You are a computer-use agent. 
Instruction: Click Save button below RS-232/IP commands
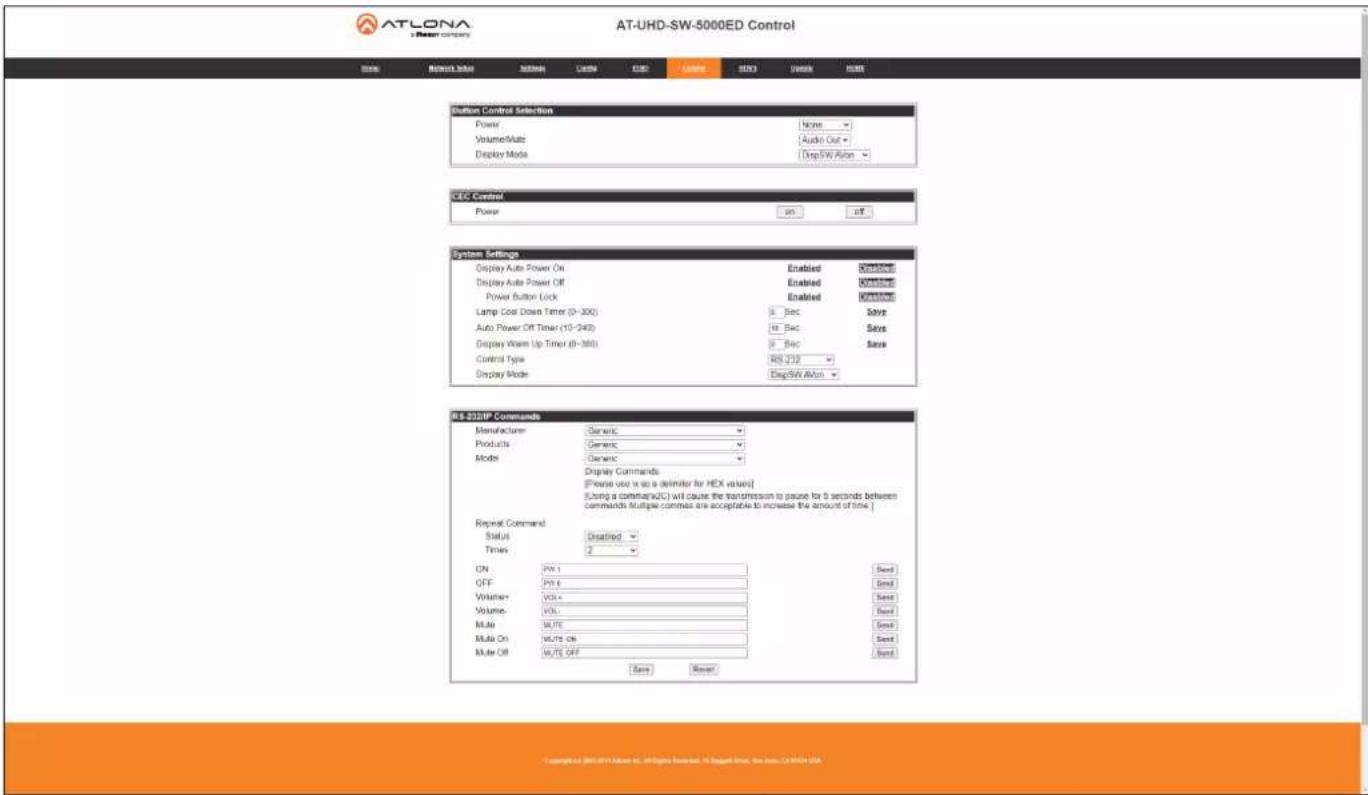(641, 669)
